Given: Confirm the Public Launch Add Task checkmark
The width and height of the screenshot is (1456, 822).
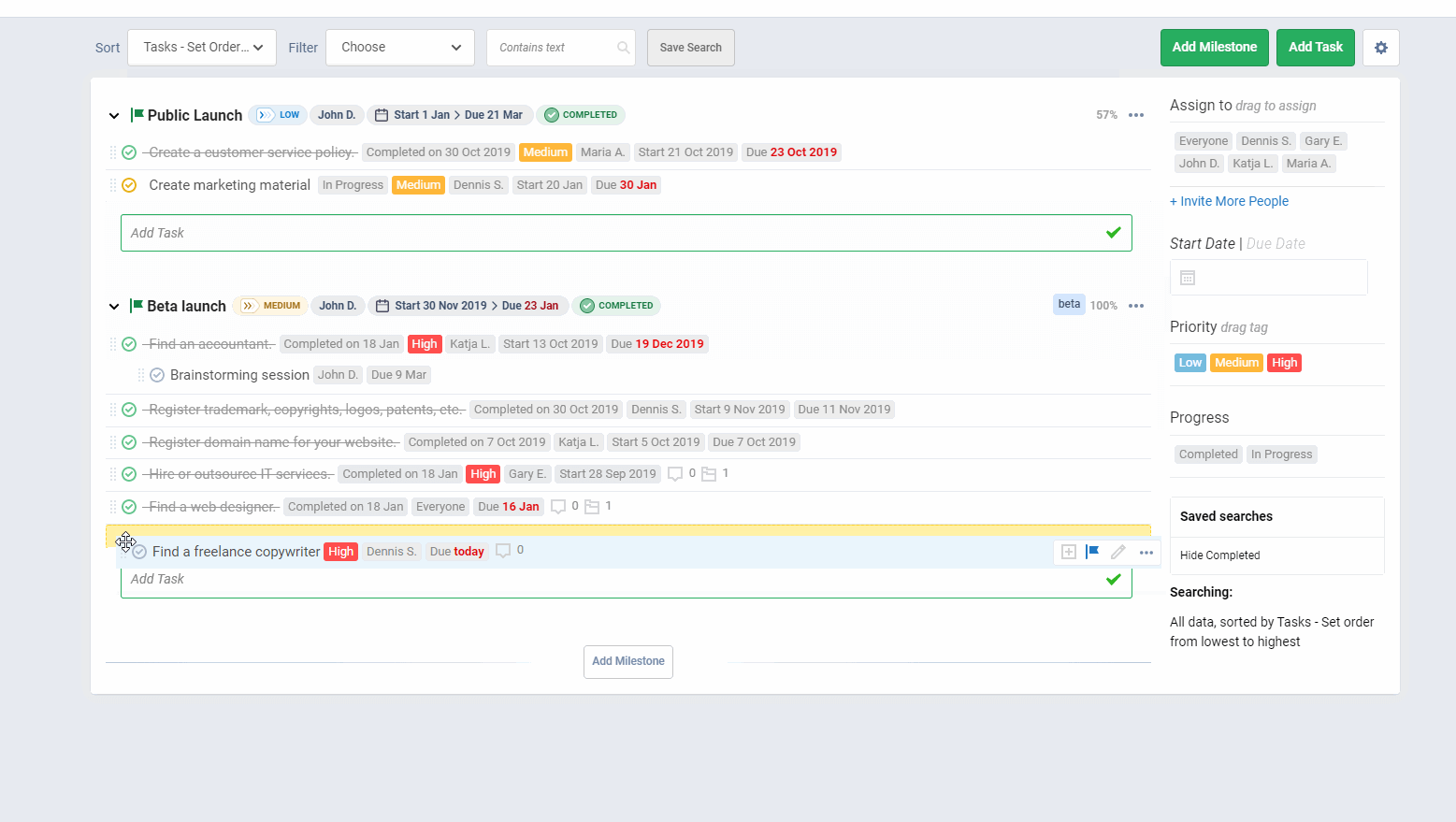Looking at the screenshot, I should (x=1113, y=233).
